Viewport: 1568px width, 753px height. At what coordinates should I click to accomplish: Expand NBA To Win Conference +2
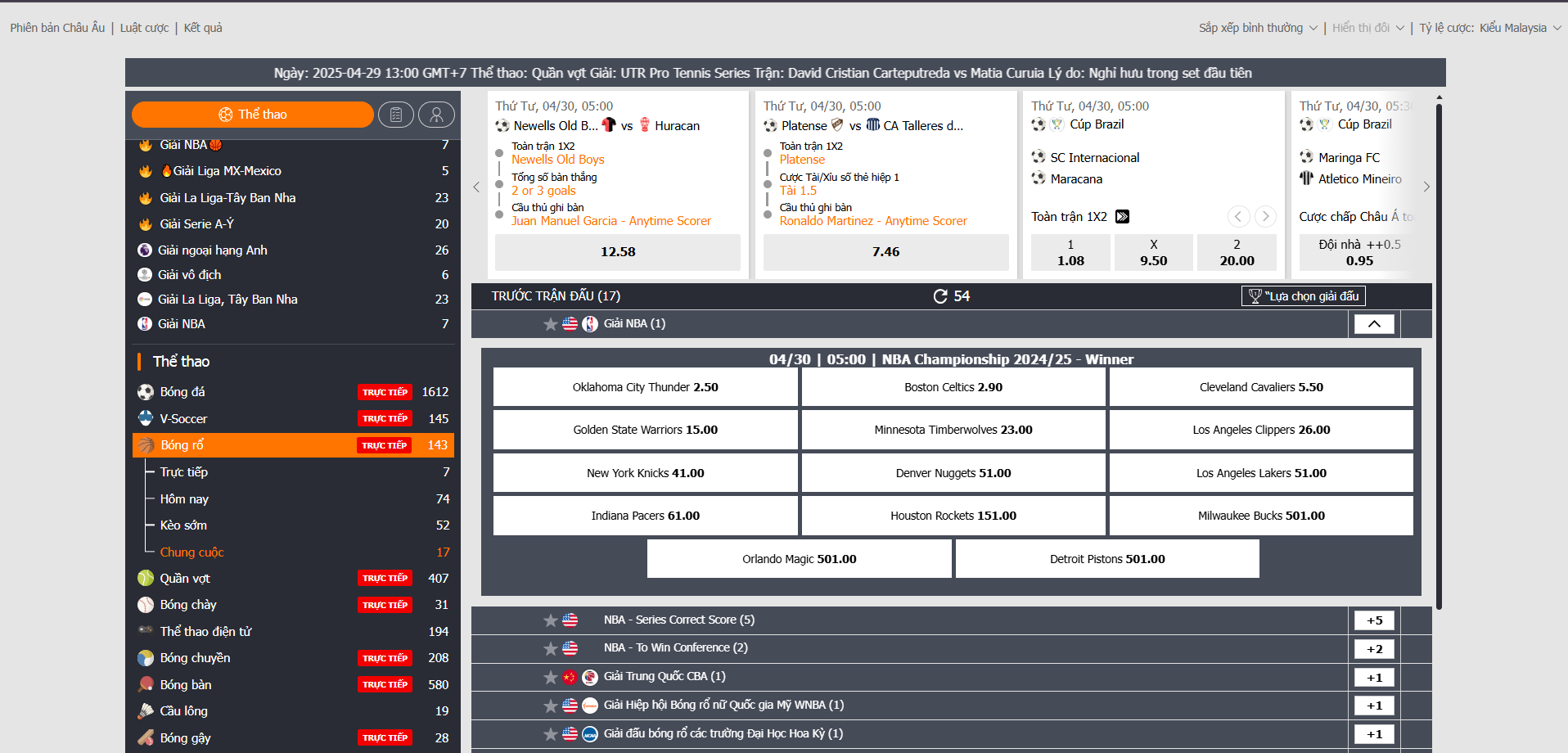pyautogui.click(x=1373, y=649)
